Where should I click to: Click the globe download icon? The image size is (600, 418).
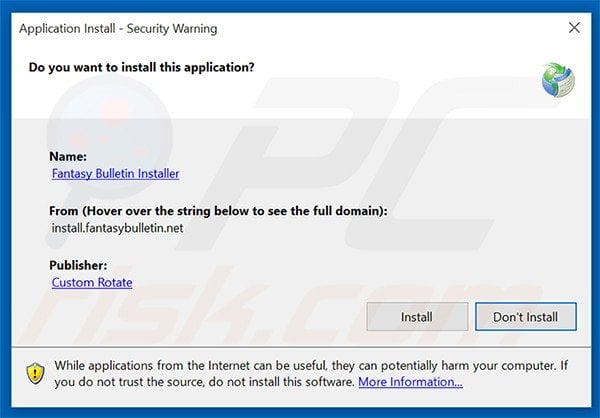tap(558, 79)
